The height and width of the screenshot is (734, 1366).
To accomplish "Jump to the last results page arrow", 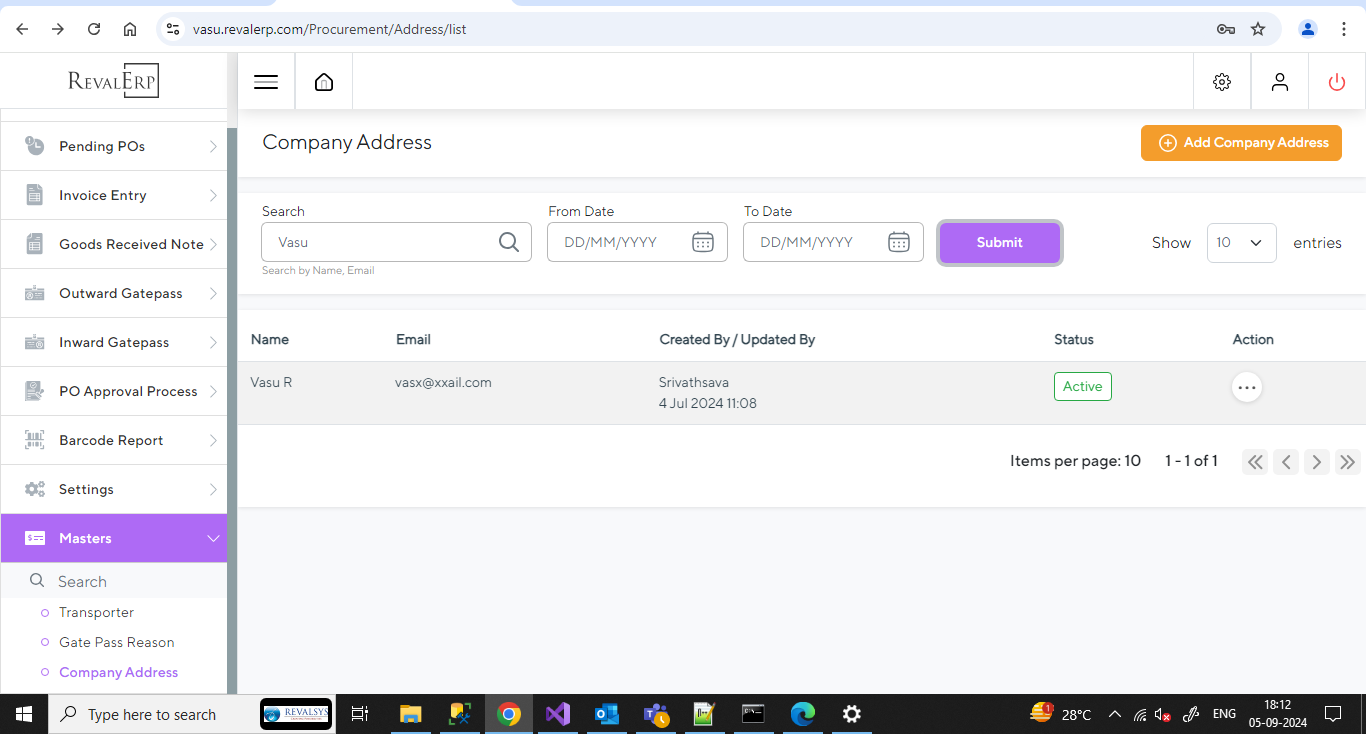I will [x=1347, y=461].
